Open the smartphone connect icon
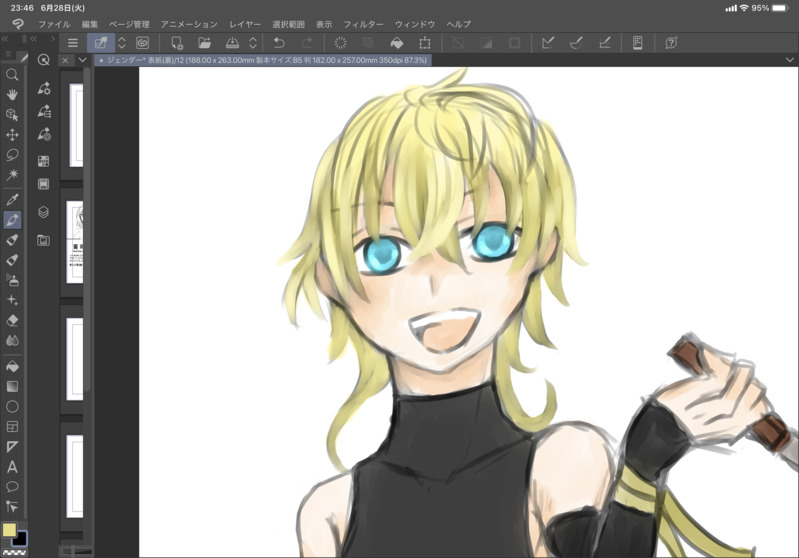This screenshot has height=558, width=799. pos(637,43)
